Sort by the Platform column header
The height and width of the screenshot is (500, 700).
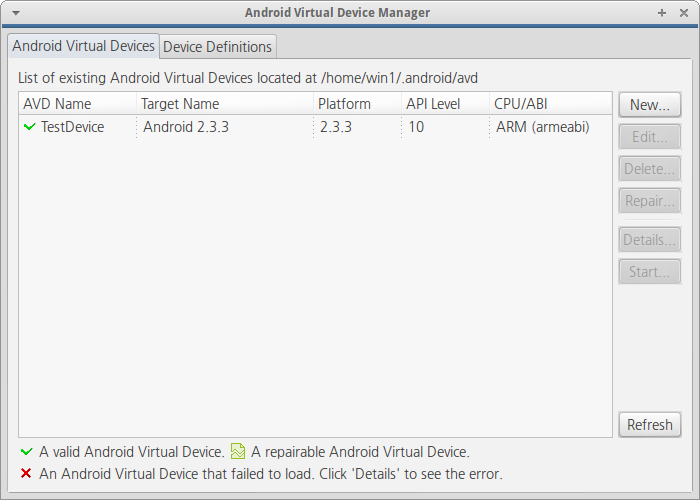click(x=358, y=104)
